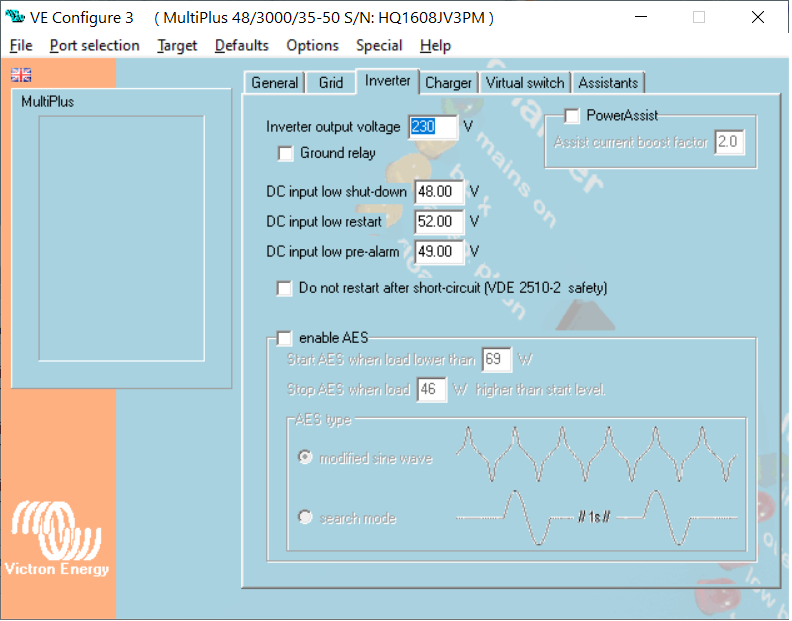Click the modified sine wave waveform graphic
The image size is (792, 621).
(596, 454)
